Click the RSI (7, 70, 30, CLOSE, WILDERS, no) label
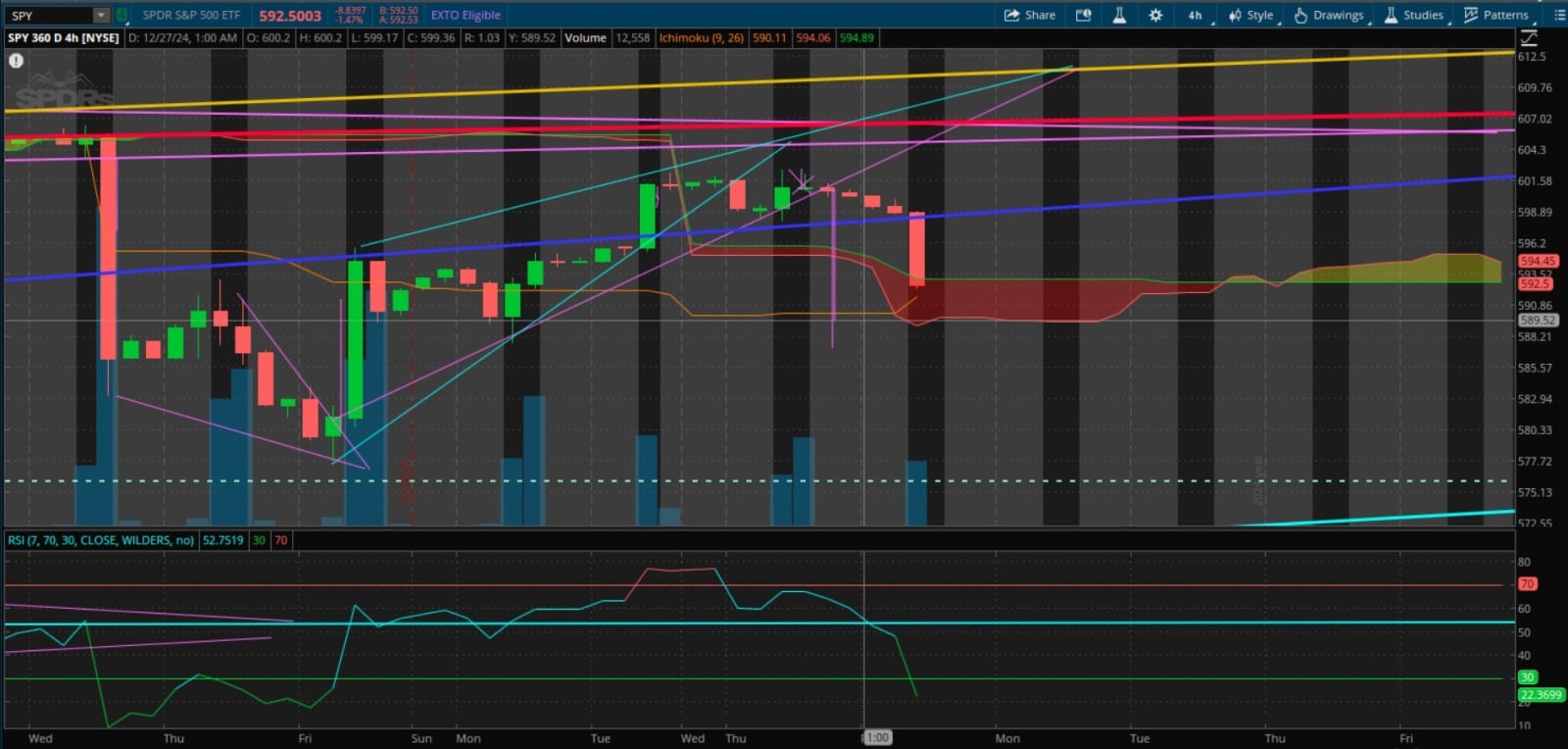This screenshot has width=1568, height=749. tap(101, 540)
